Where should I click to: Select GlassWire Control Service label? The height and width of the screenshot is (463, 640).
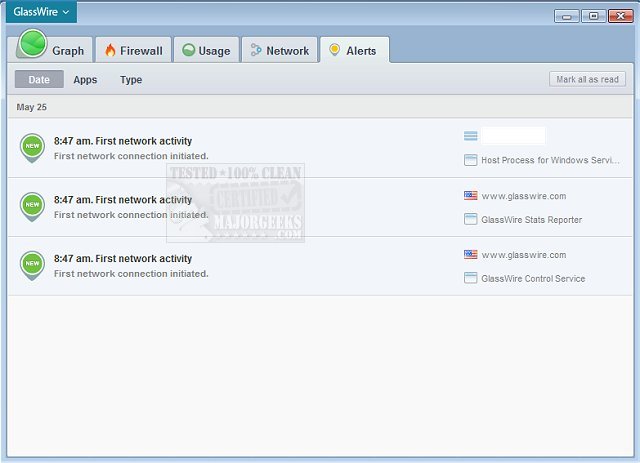point(533,278)
